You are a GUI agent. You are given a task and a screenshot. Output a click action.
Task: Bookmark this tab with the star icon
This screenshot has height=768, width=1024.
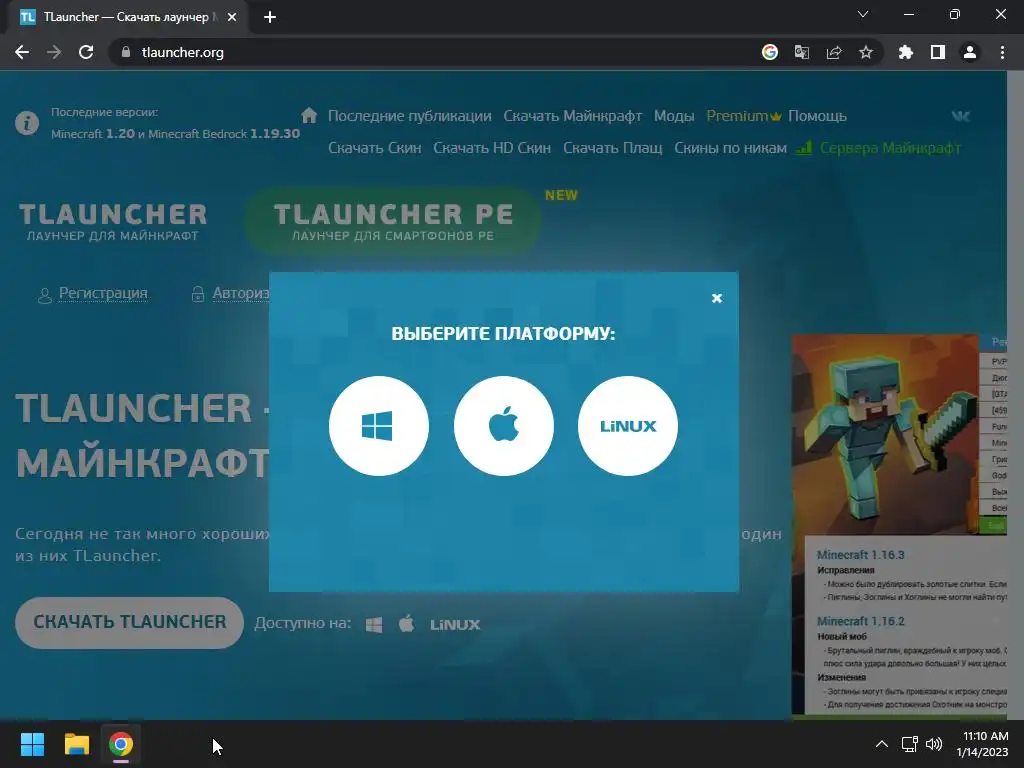pos(866,52)
